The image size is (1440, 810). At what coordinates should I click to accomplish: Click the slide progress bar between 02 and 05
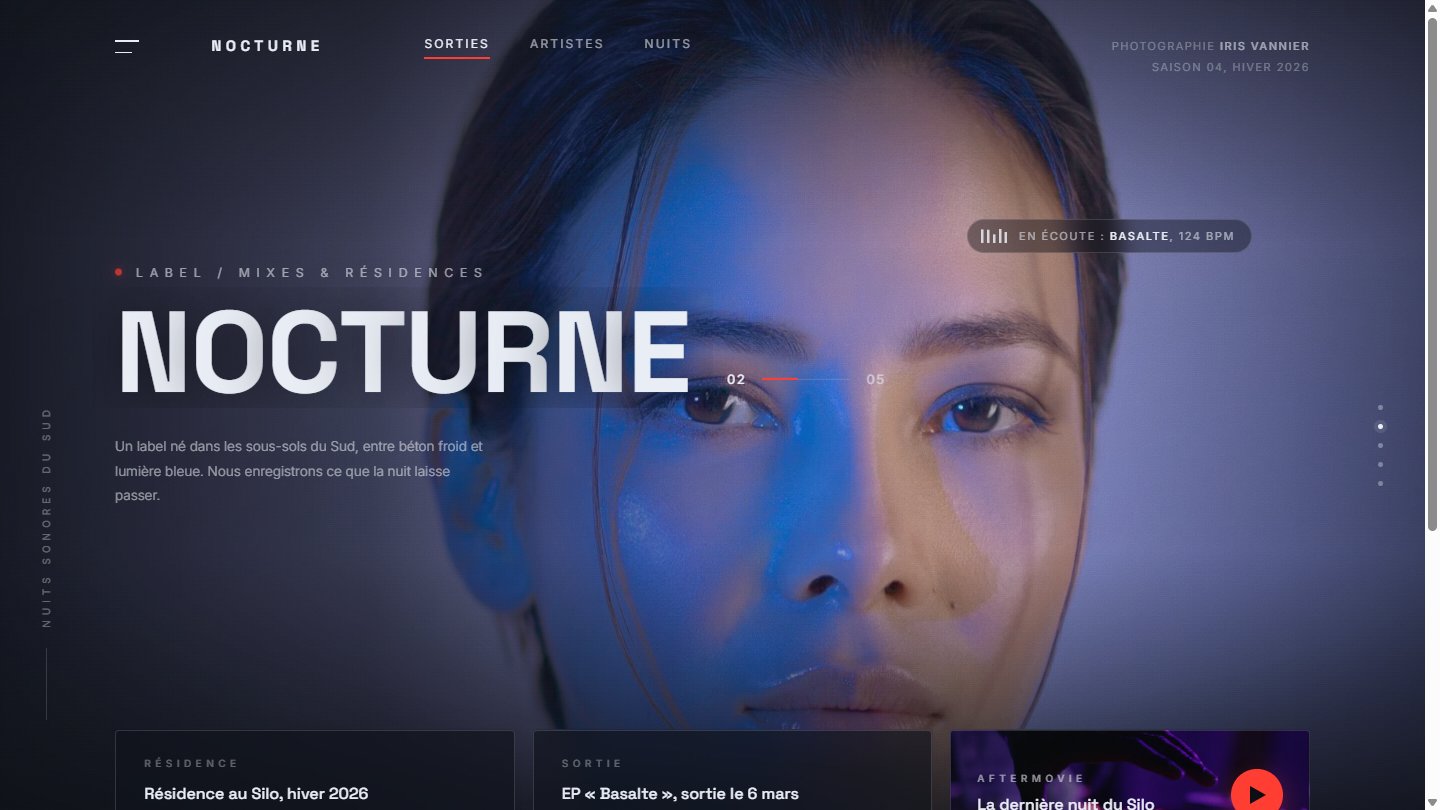coord(806,379)
